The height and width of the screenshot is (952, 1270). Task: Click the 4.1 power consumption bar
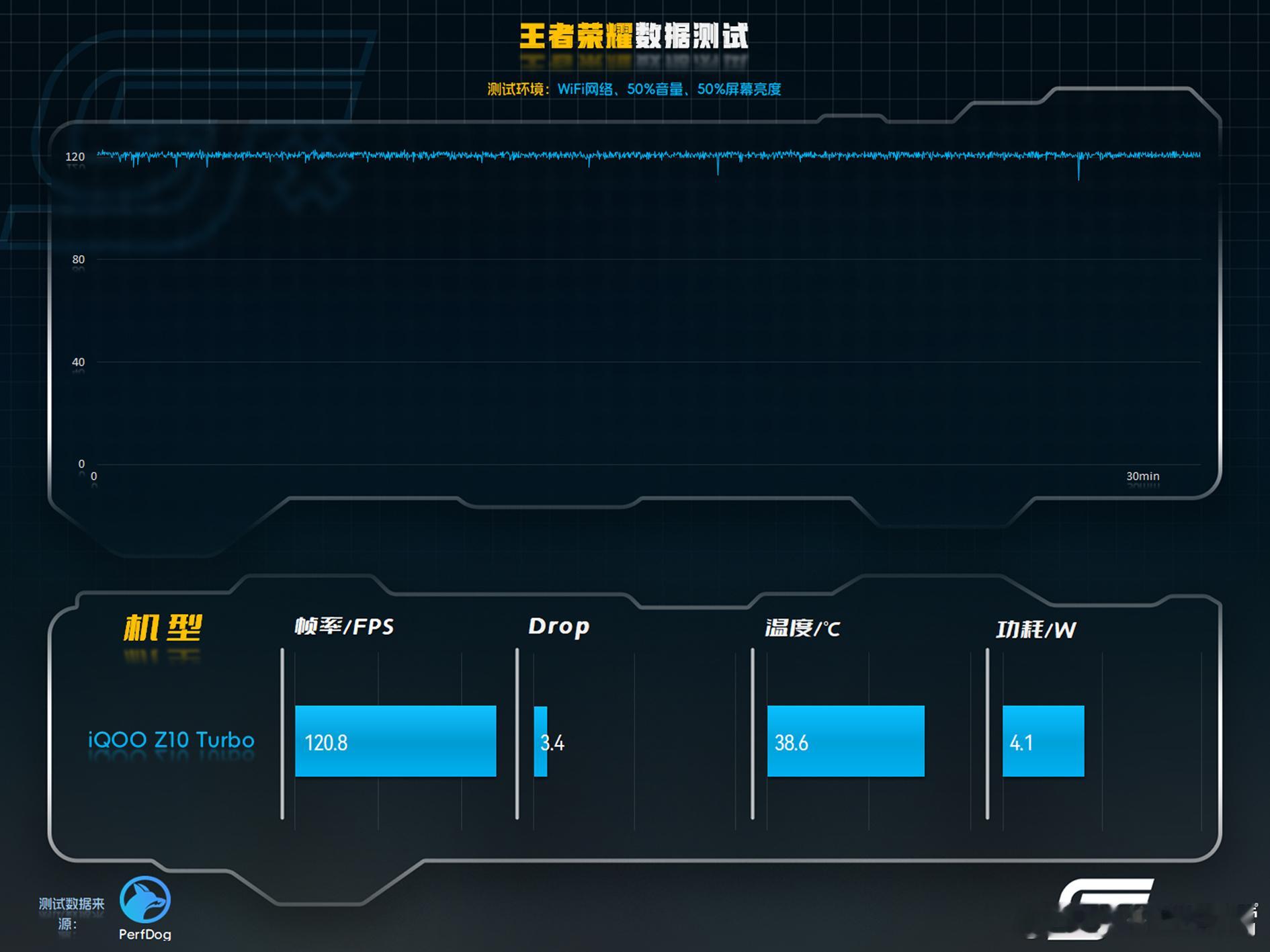[x=1044, y=741]
